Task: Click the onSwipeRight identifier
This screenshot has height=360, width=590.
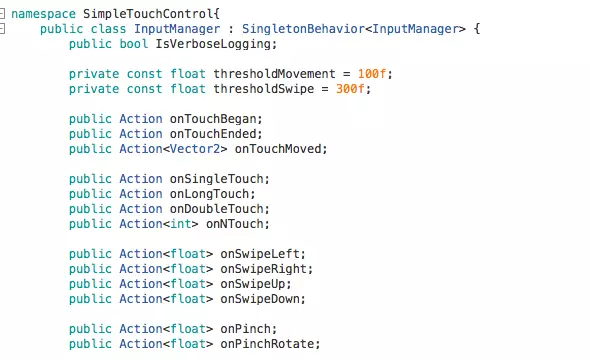Action: [x=264, y=269]
